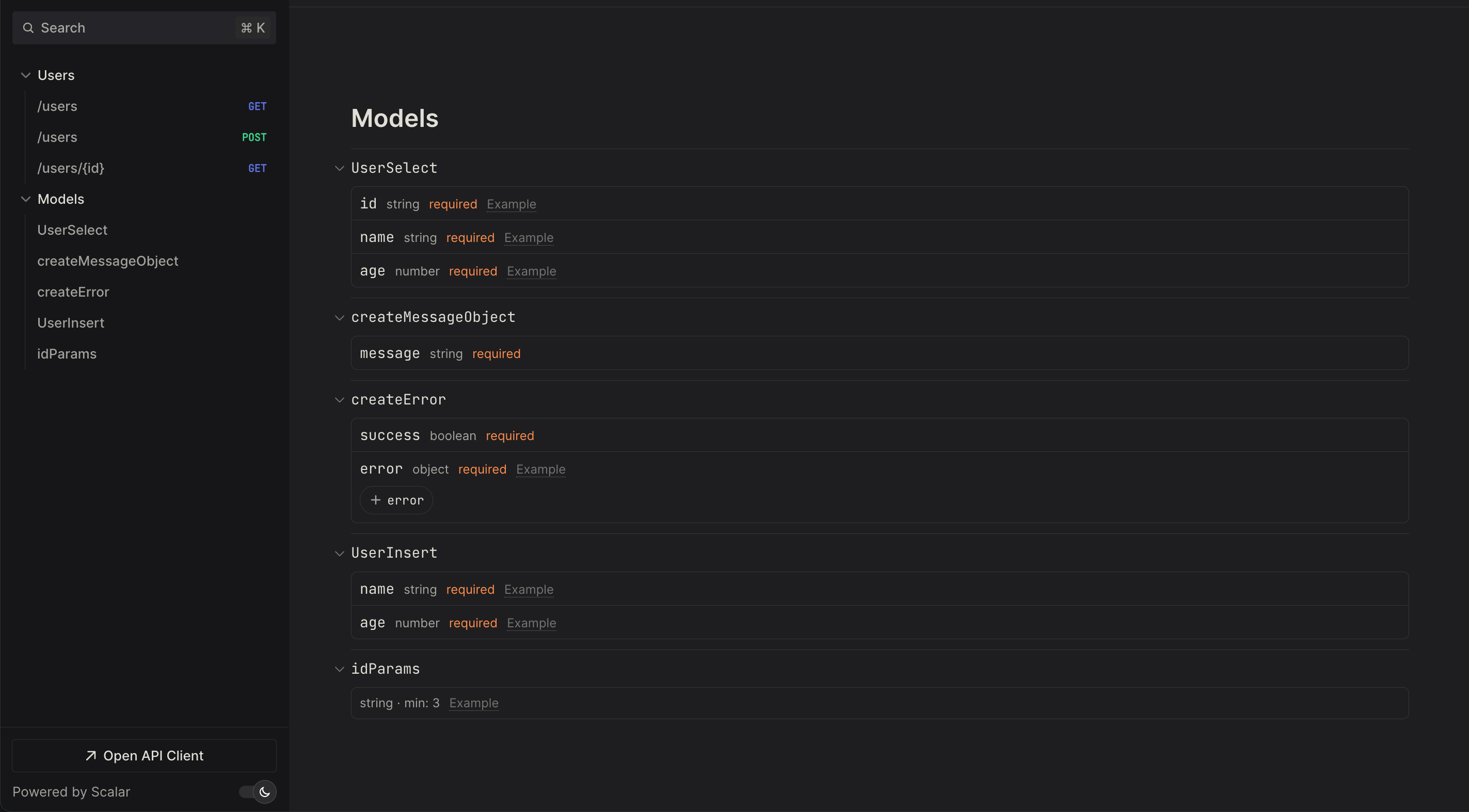Collapse the UserSelect model details

(x=339, y=168)
